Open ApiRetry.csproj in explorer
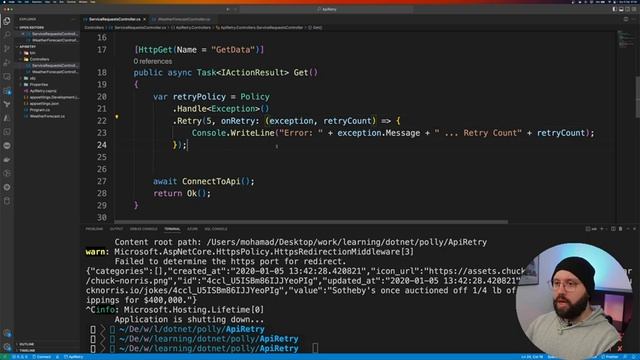640x360 pixels. click(47, 91)
